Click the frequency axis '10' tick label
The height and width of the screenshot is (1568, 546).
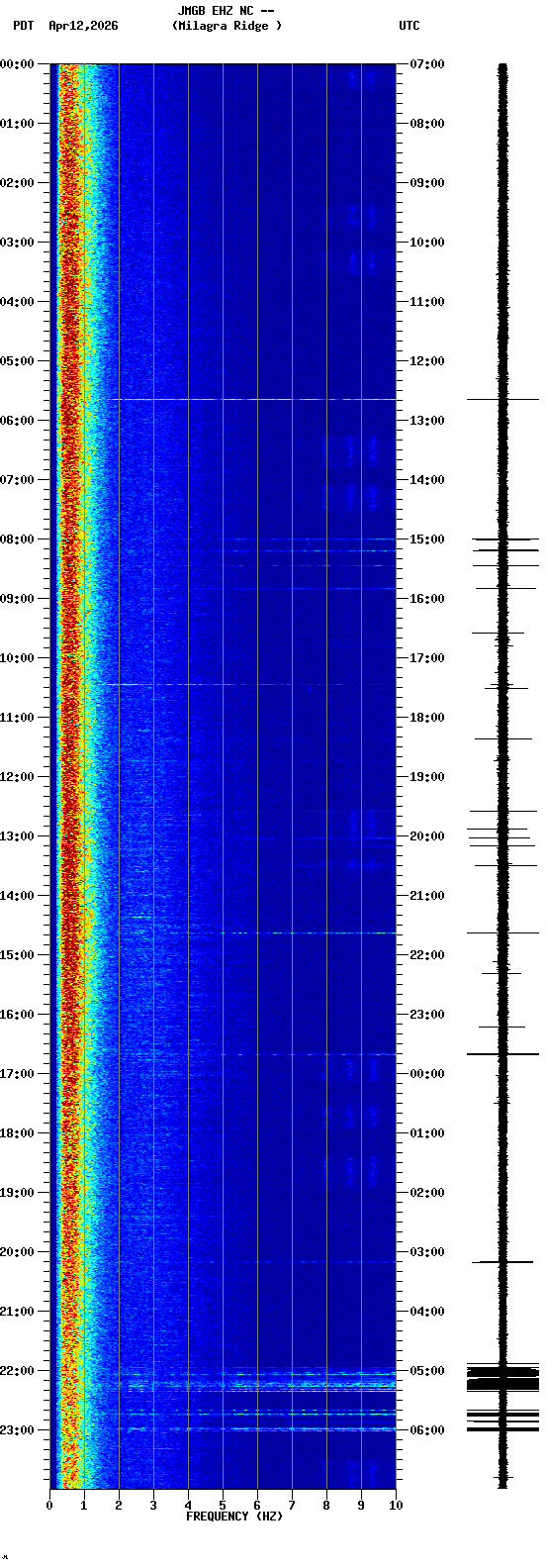(396, 1506)
